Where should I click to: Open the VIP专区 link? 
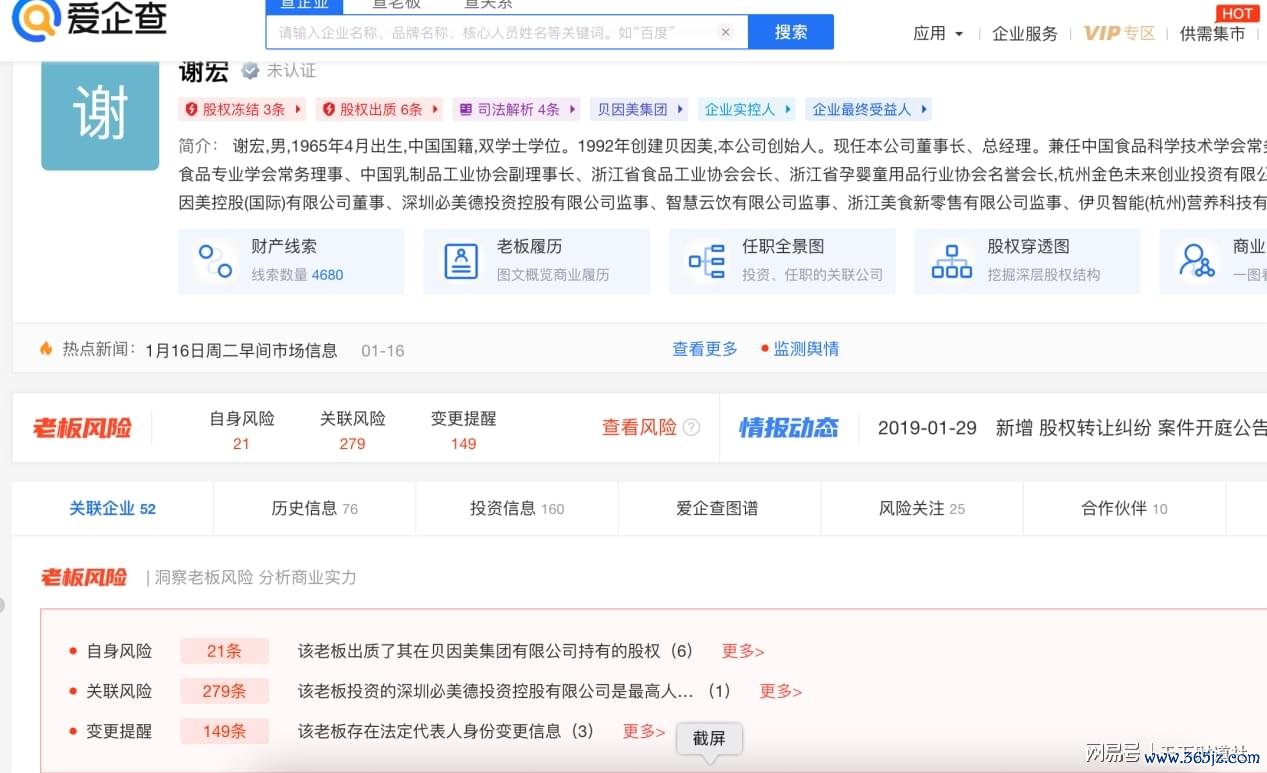point(1119,33)
